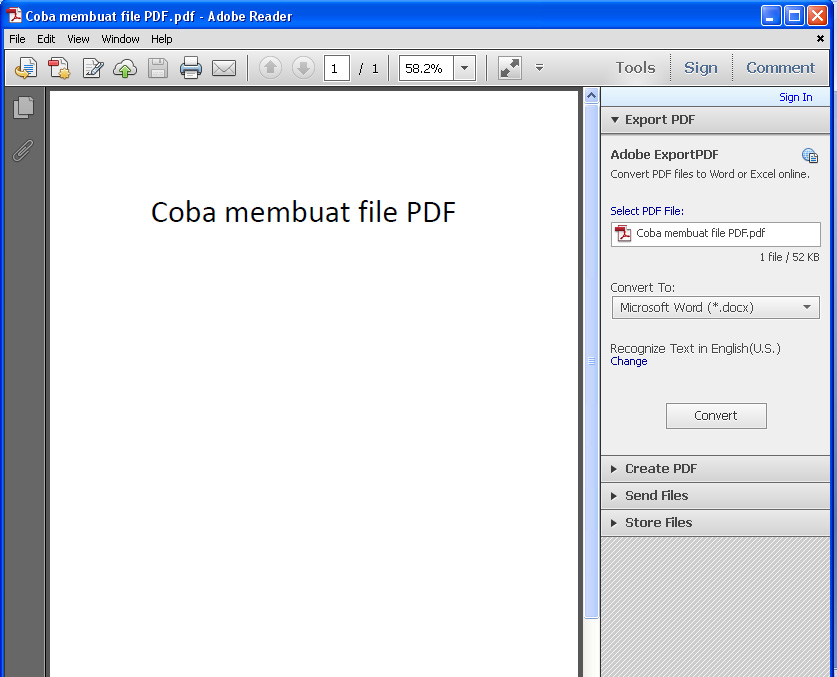This screenshot has height=677, width=837.
Task: Click the document heading Coba membuat file PDF
Action: coord(303,212)
